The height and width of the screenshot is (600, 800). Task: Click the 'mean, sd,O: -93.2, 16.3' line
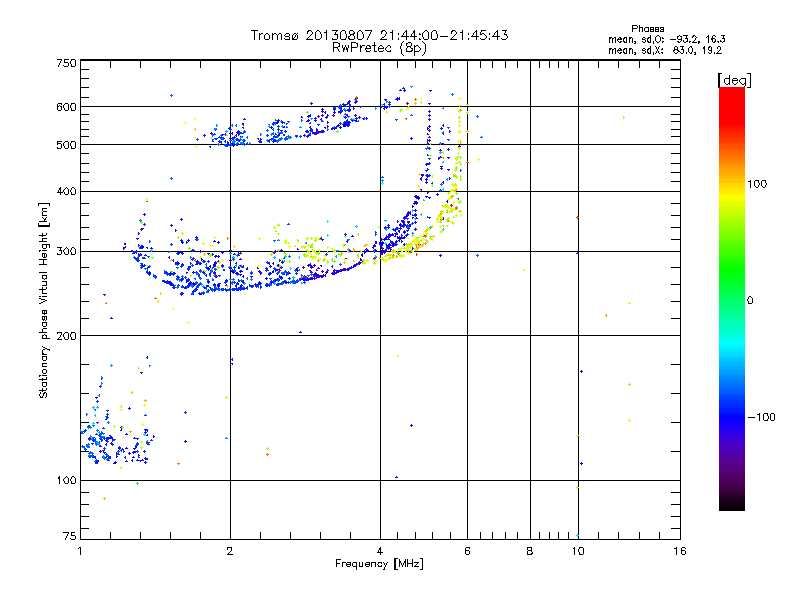(x=667, y=39)
